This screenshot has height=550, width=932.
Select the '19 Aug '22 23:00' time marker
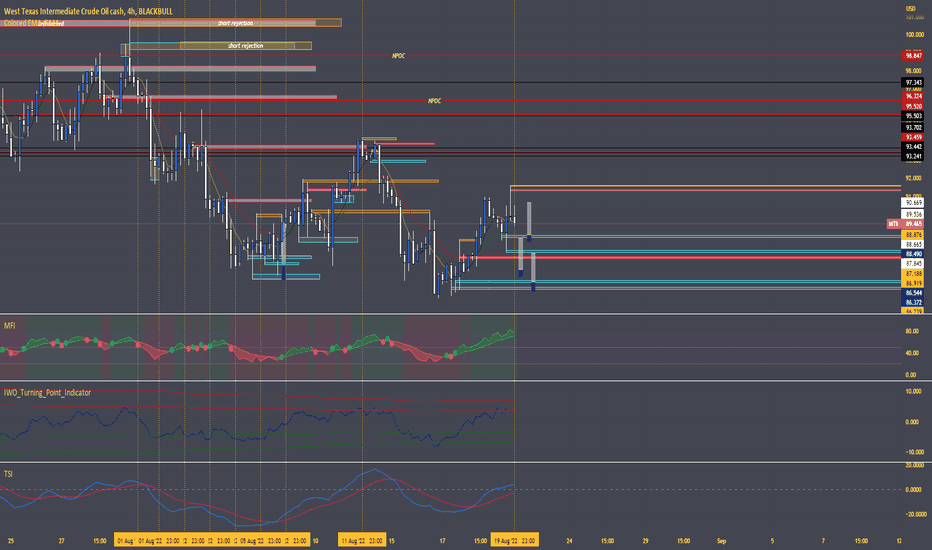tap(514, 541)
